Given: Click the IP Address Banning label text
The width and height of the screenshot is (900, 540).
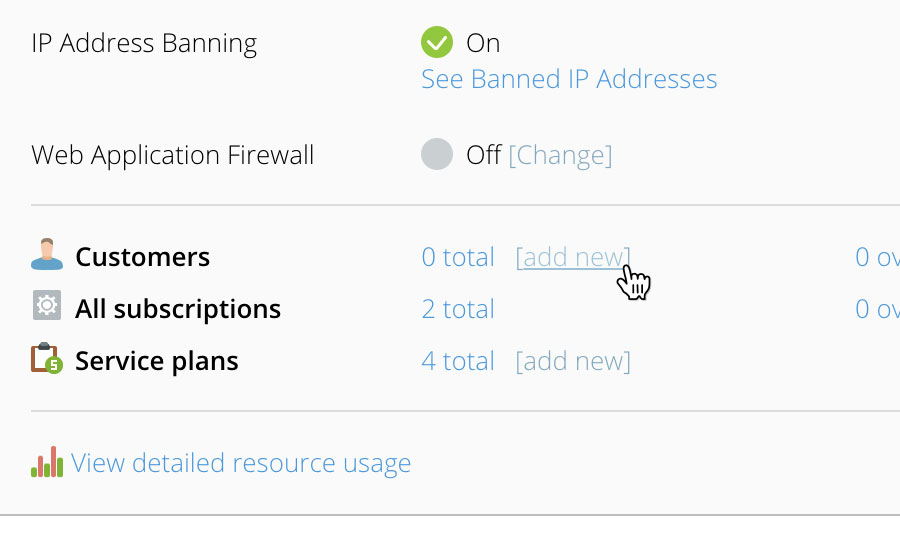Looking at the screenshot, I should (144, 44).
